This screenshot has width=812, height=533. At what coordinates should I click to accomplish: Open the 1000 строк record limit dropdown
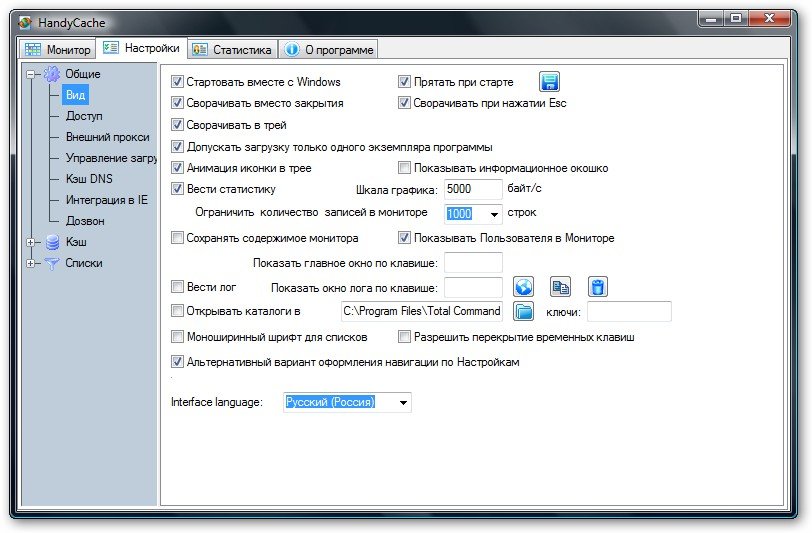click(x=494, y=214)
